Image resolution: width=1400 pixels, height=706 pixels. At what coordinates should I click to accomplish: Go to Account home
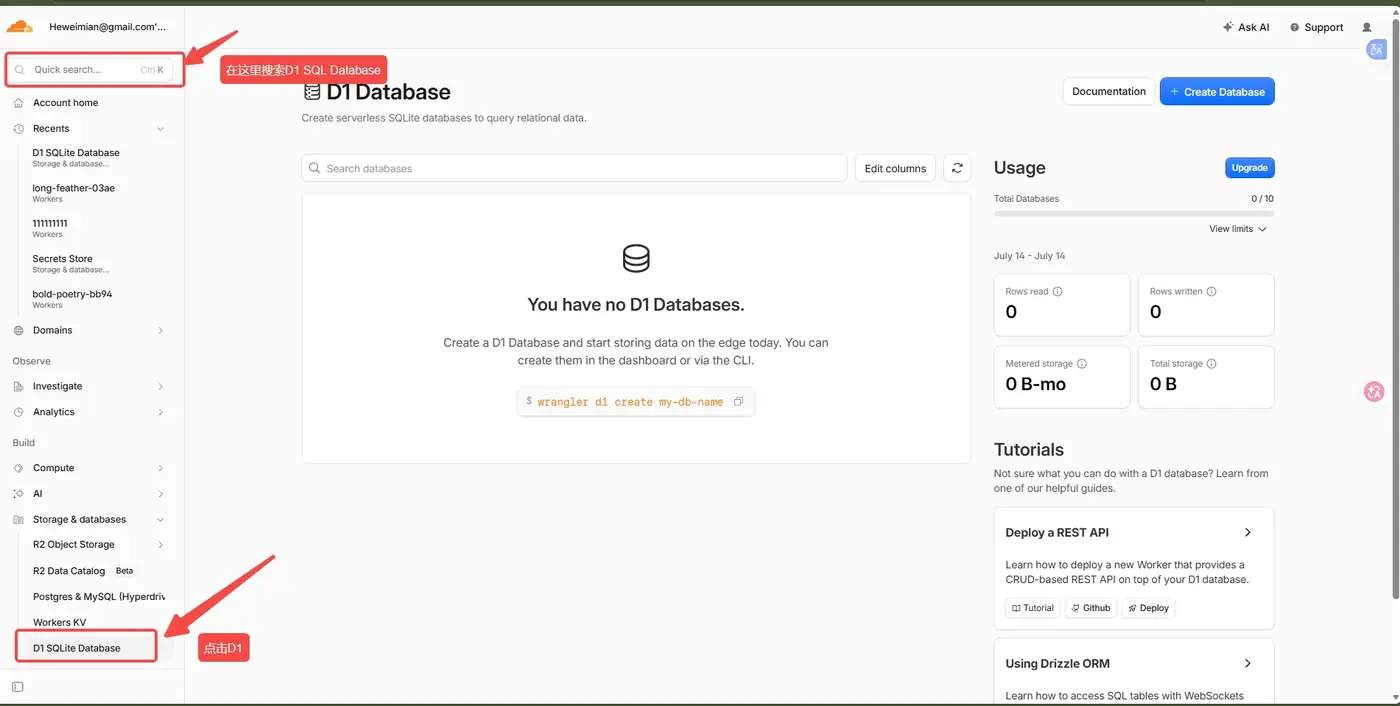click(x=65, y=103)
